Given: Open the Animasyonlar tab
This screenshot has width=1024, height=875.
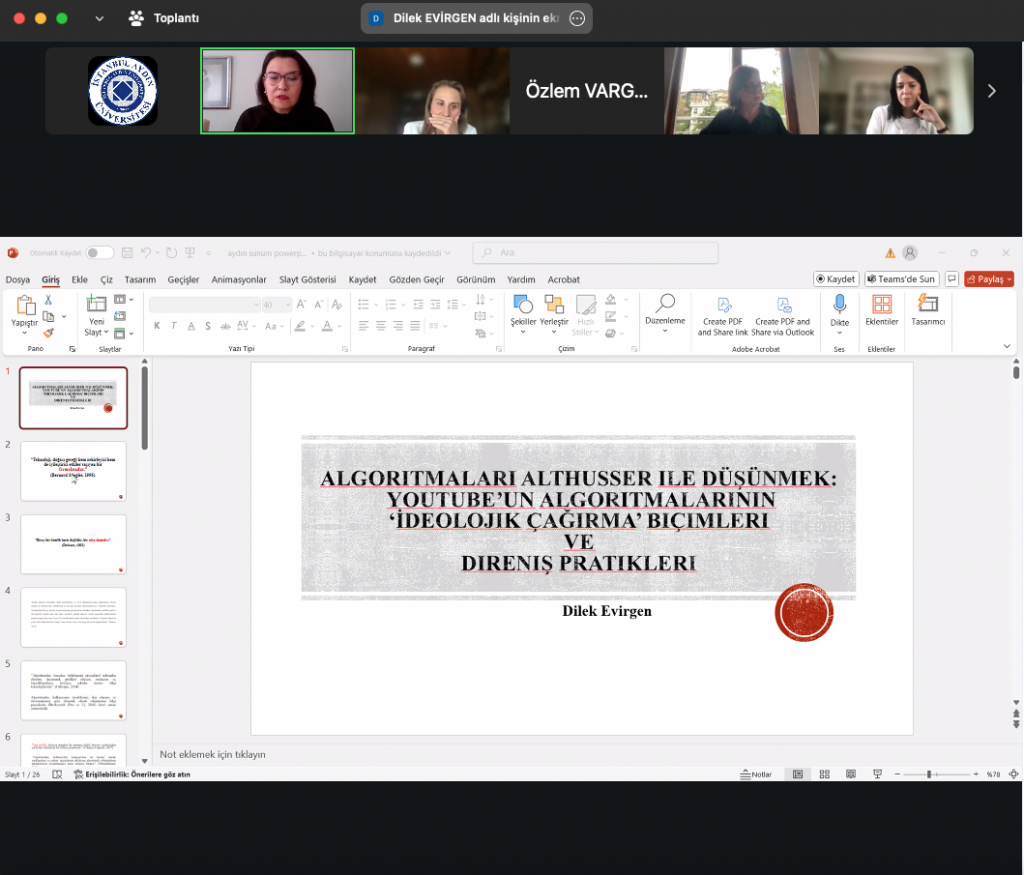Looking at the screenshot, I should point(239,279).
